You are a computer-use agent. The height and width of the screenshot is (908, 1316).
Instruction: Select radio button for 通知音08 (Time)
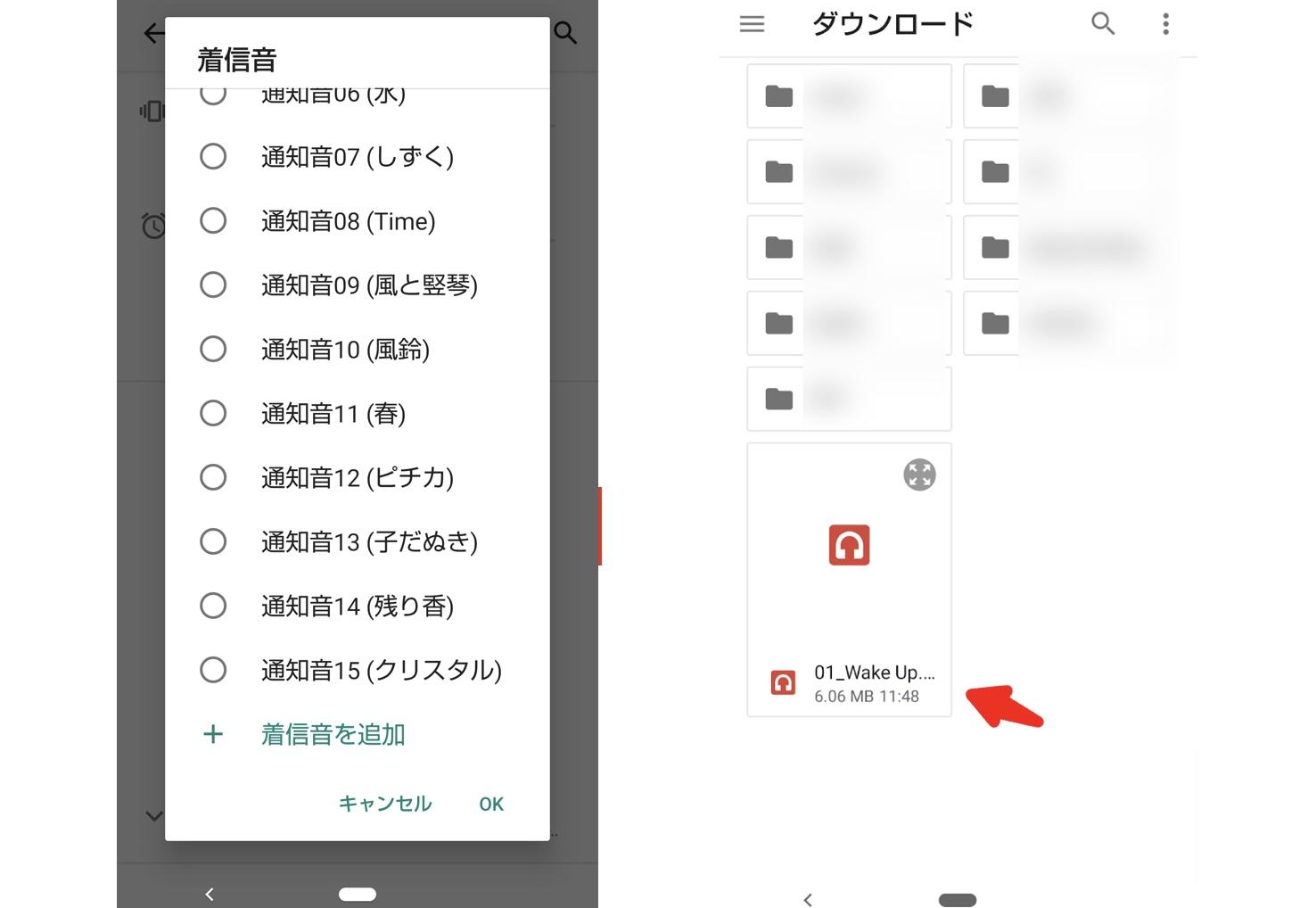213,221
